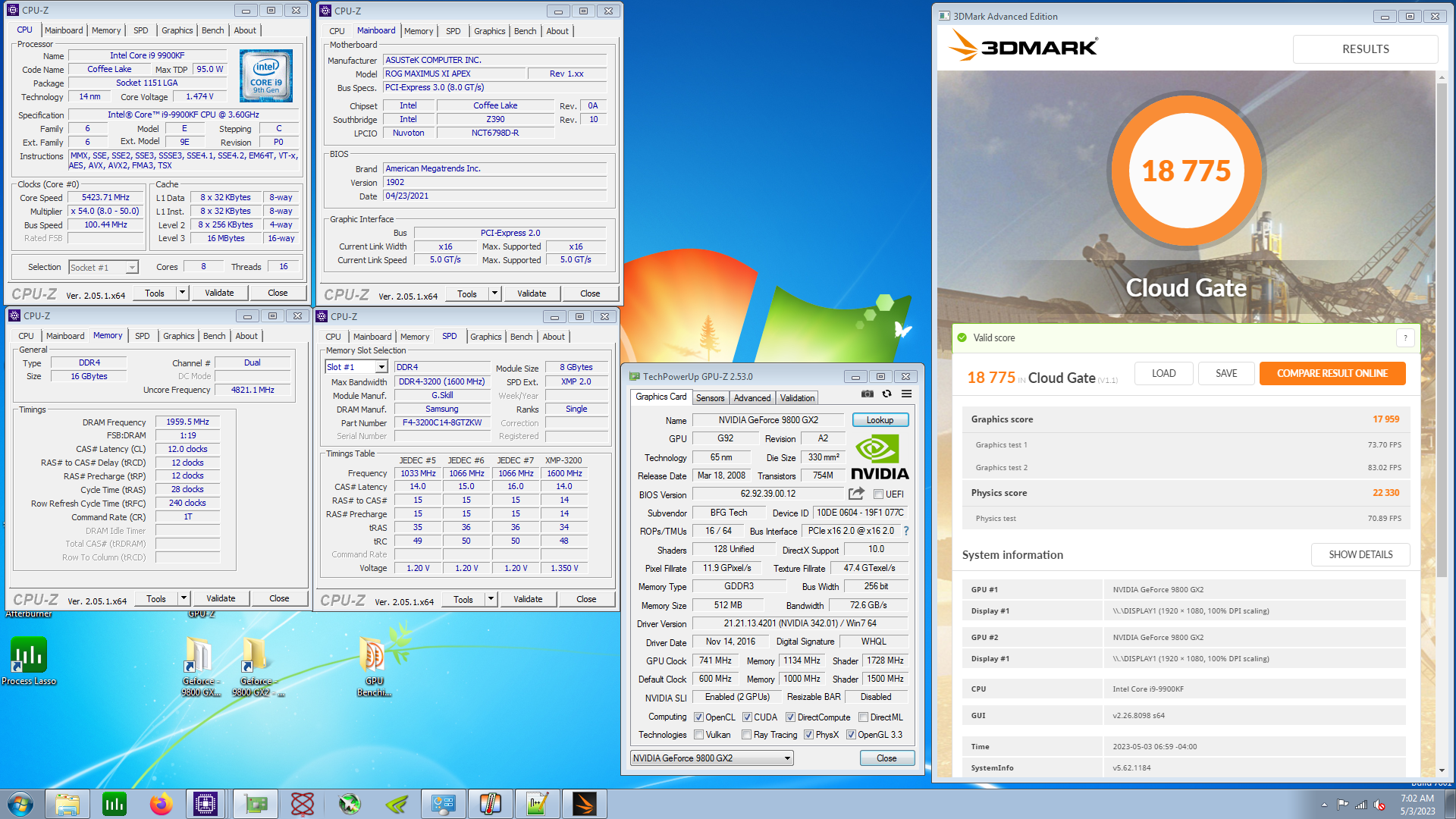Toggle the UEFI checkbox in GPU-Z
Image resolution: width=1456 pixels, height=819 pixels.
878,494
